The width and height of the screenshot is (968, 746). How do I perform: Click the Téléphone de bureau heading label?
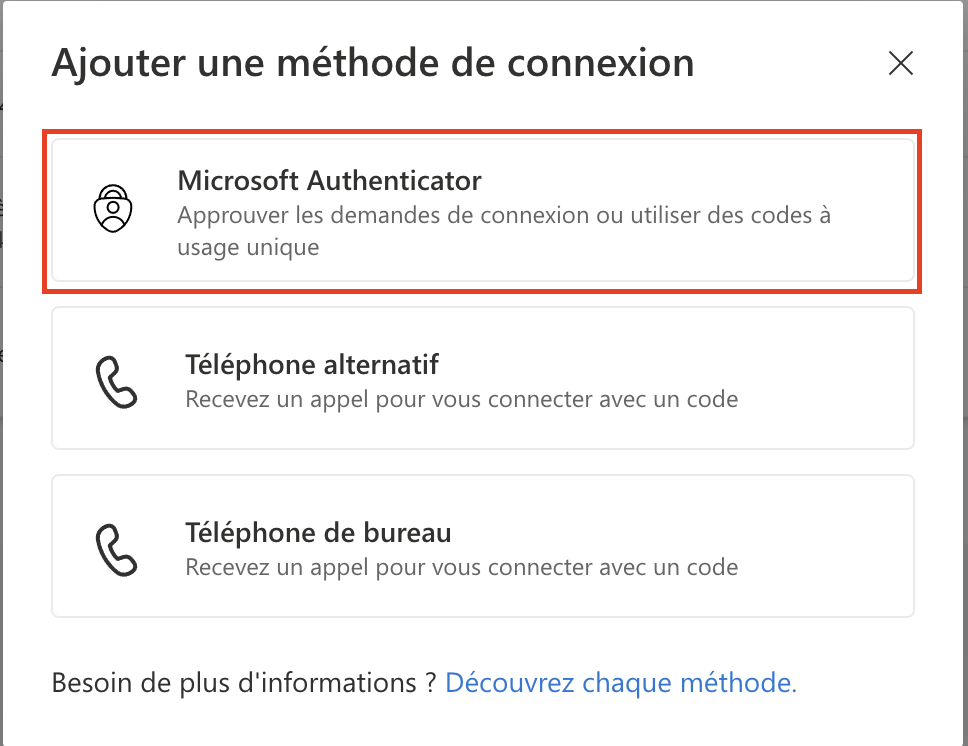318,532
